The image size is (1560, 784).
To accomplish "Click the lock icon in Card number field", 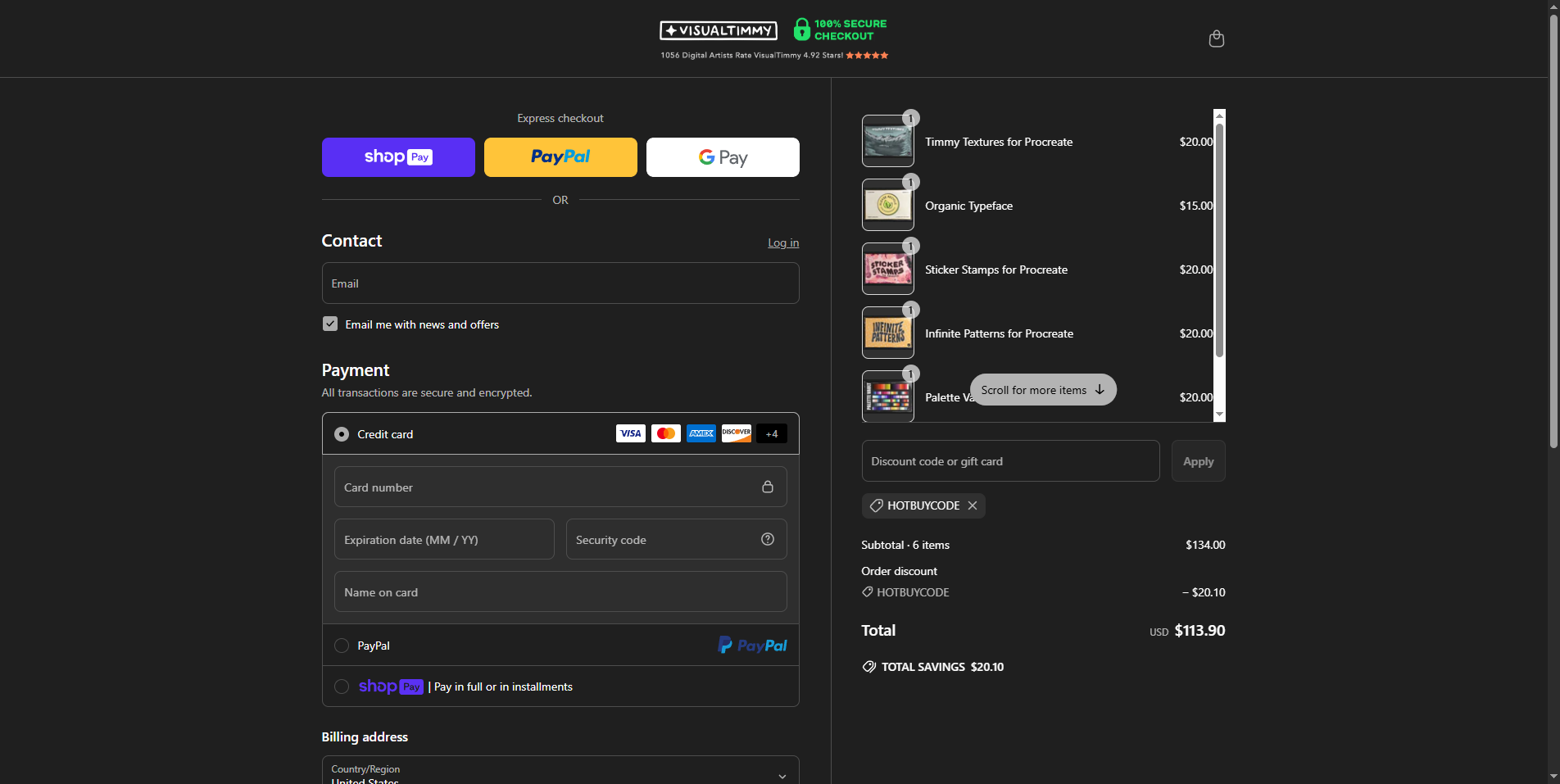I will click(x=768, y=487).
